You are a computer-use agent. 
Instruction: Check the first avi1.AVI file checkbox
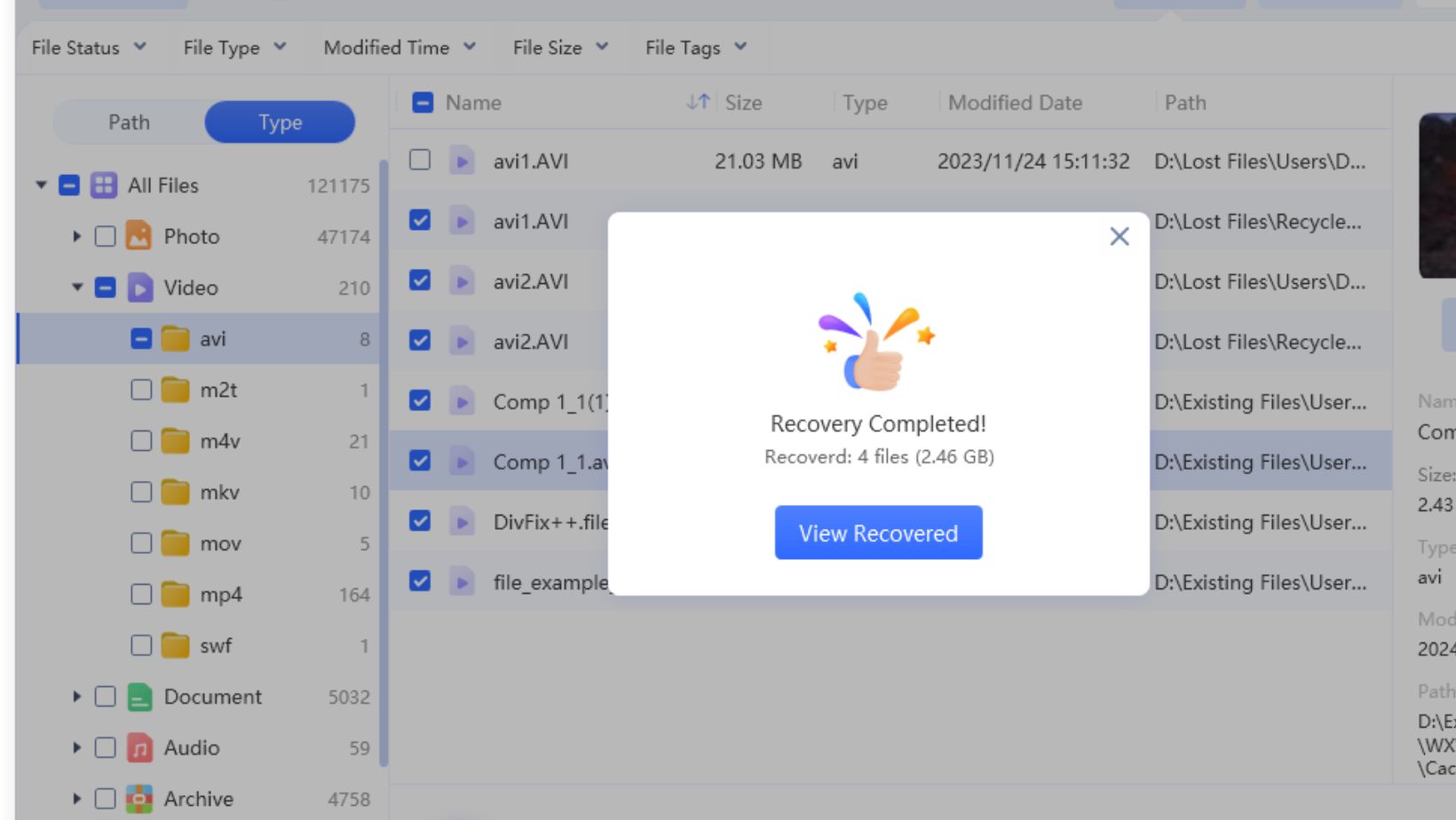click(x=420, y=161)
